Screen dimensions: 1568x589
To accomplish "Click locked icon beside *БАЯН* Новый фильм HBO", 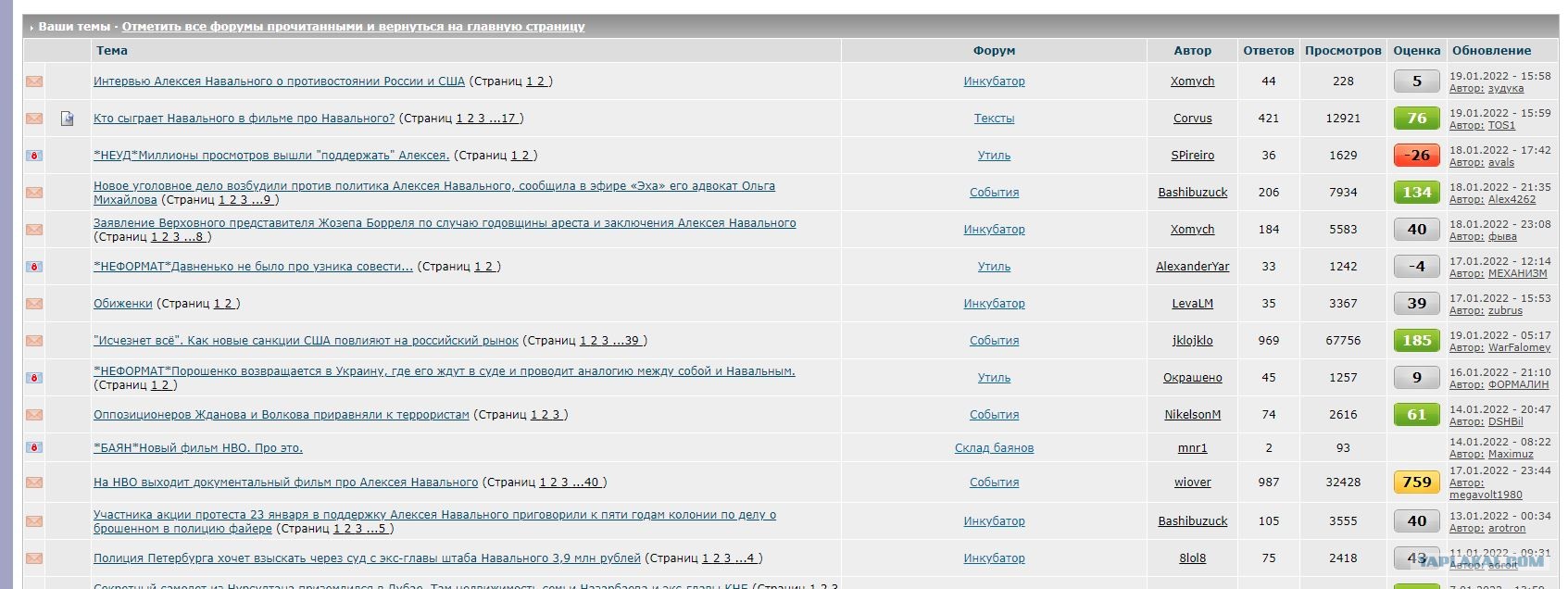I will (34, 447).
